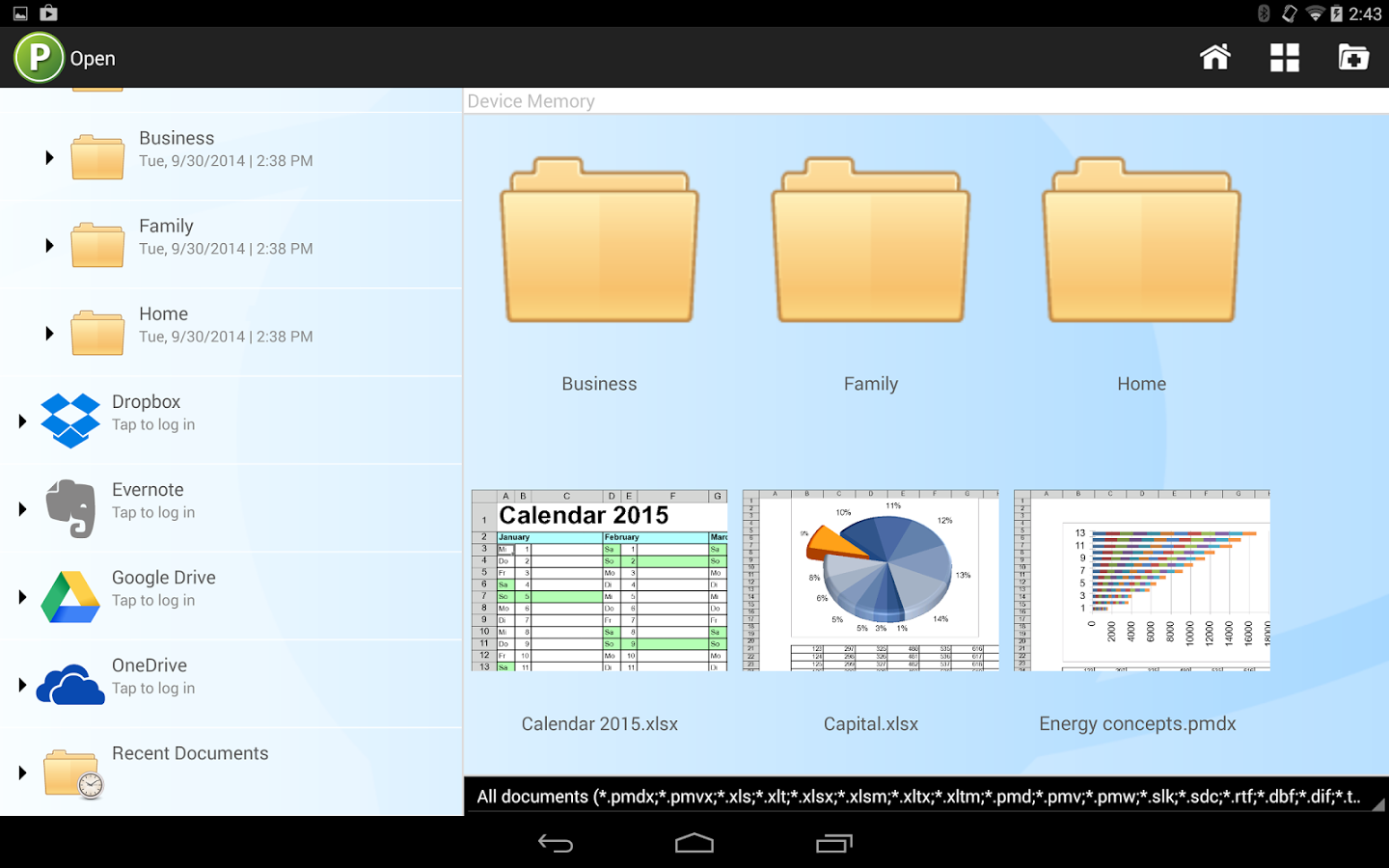Viewport: 1389px width, 868px height.
Task: Access OneDrive cloud icon
Action: tap(69, 684)
